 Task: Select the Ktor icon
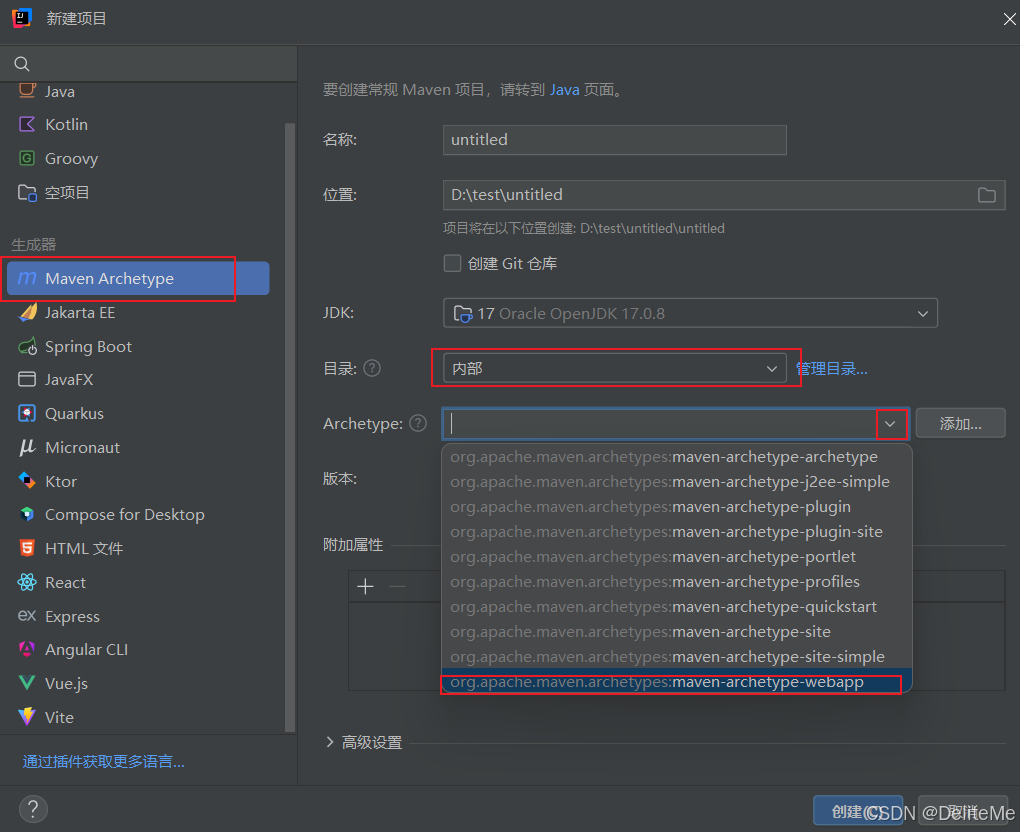27,481
